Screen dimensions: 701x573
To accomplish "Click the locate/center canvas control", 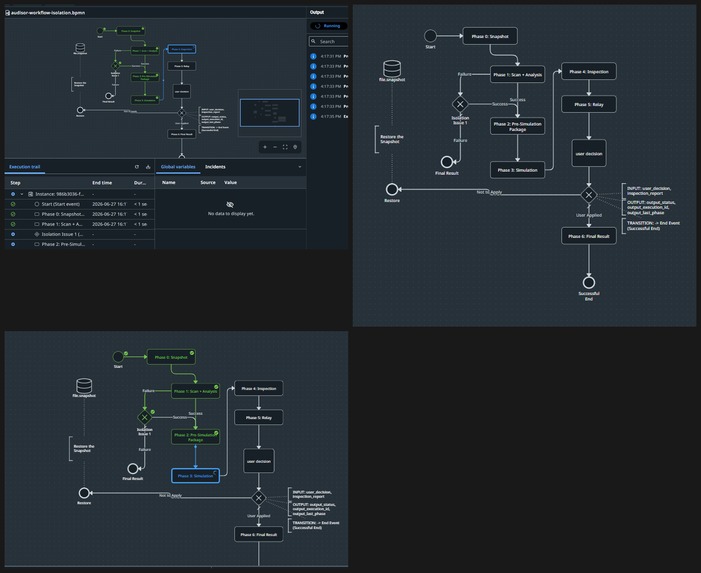I will [x=295, y=147].
